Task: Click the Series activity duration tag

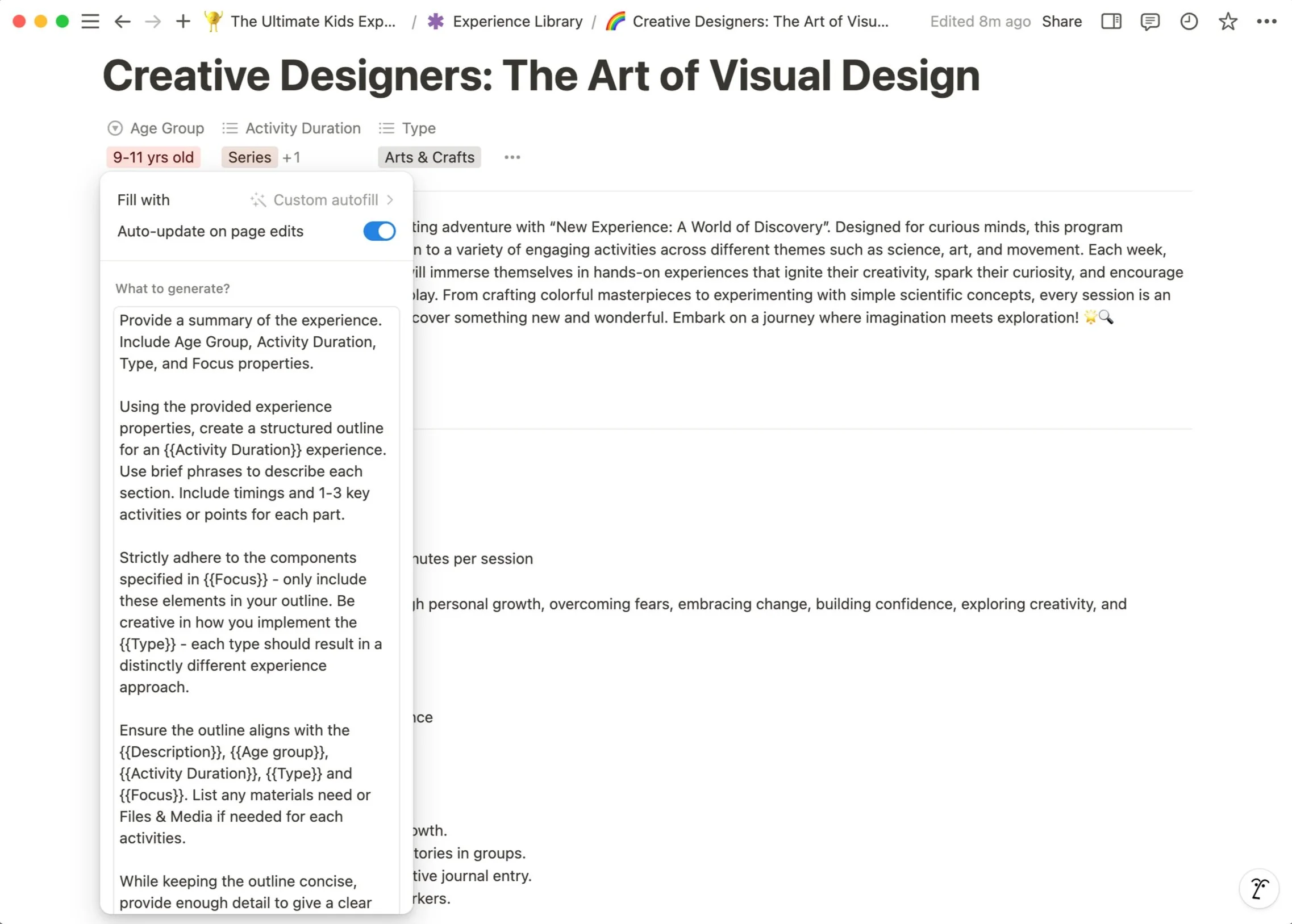Action: point(249,157)
